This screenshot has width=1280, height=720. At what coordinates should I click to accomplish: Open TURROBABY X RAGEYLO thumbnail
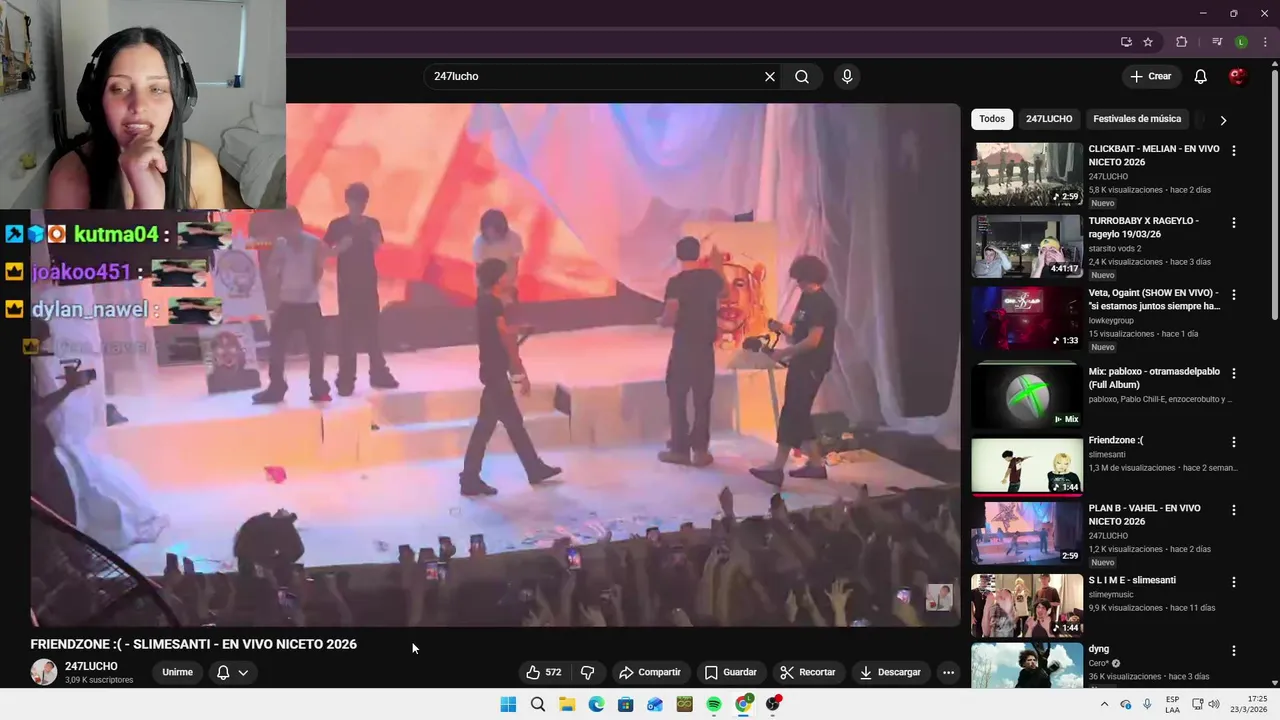(x=1027, y=246)
